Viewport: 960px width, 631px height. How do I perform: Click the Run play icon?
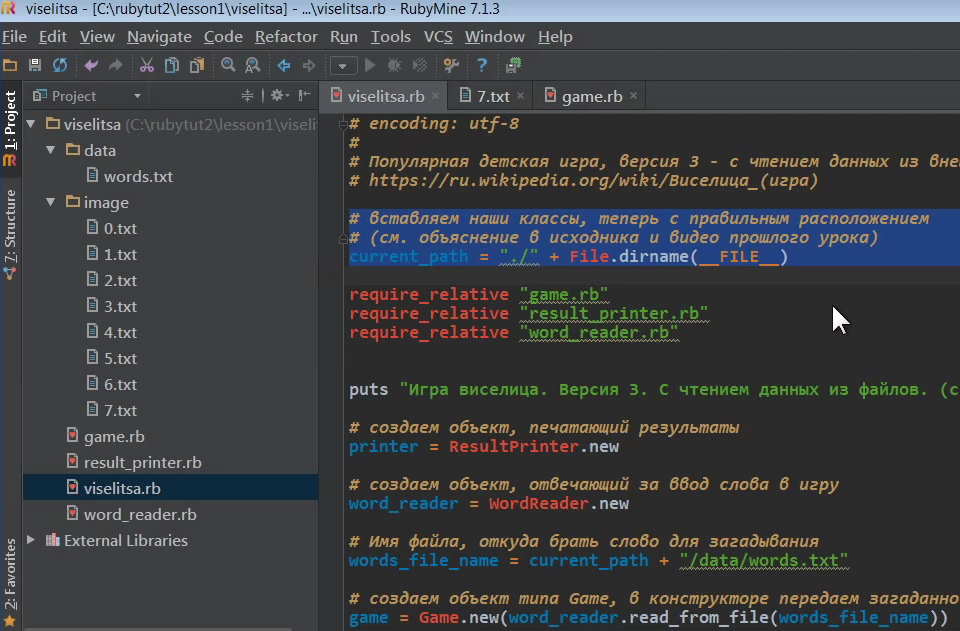[370, 65]
